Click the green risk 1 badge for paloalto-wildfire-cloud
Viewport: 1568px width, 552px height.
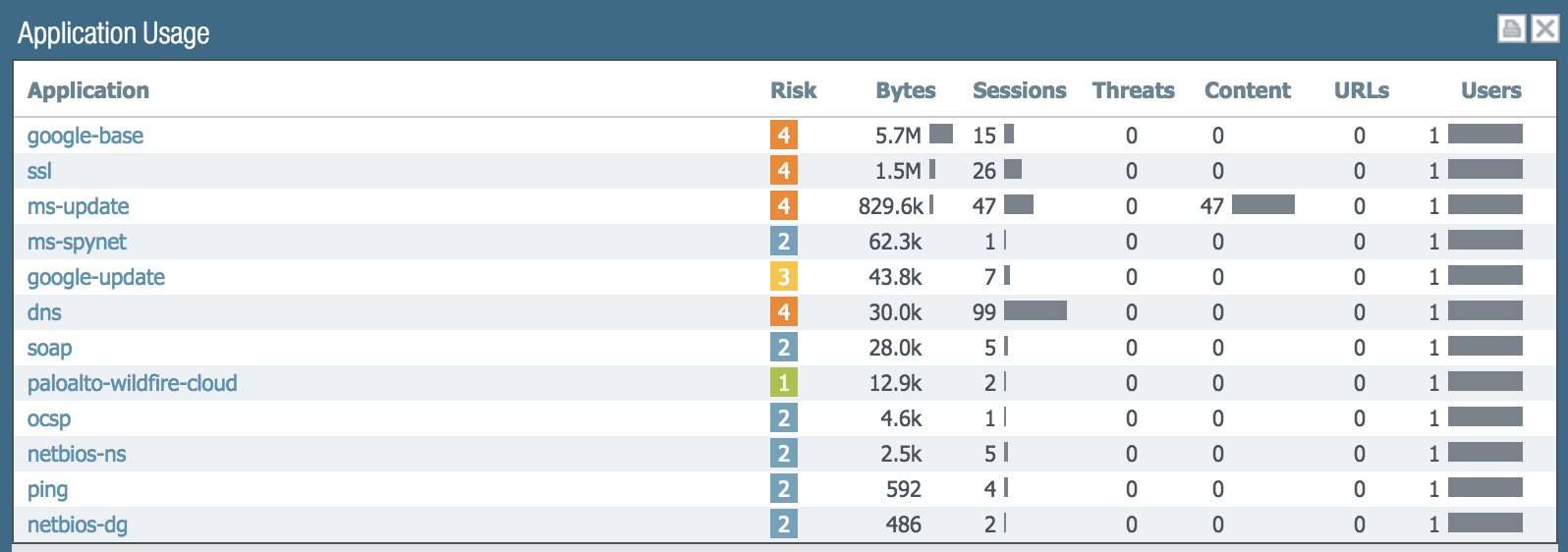pyautogui.click(x=783, y=382)
